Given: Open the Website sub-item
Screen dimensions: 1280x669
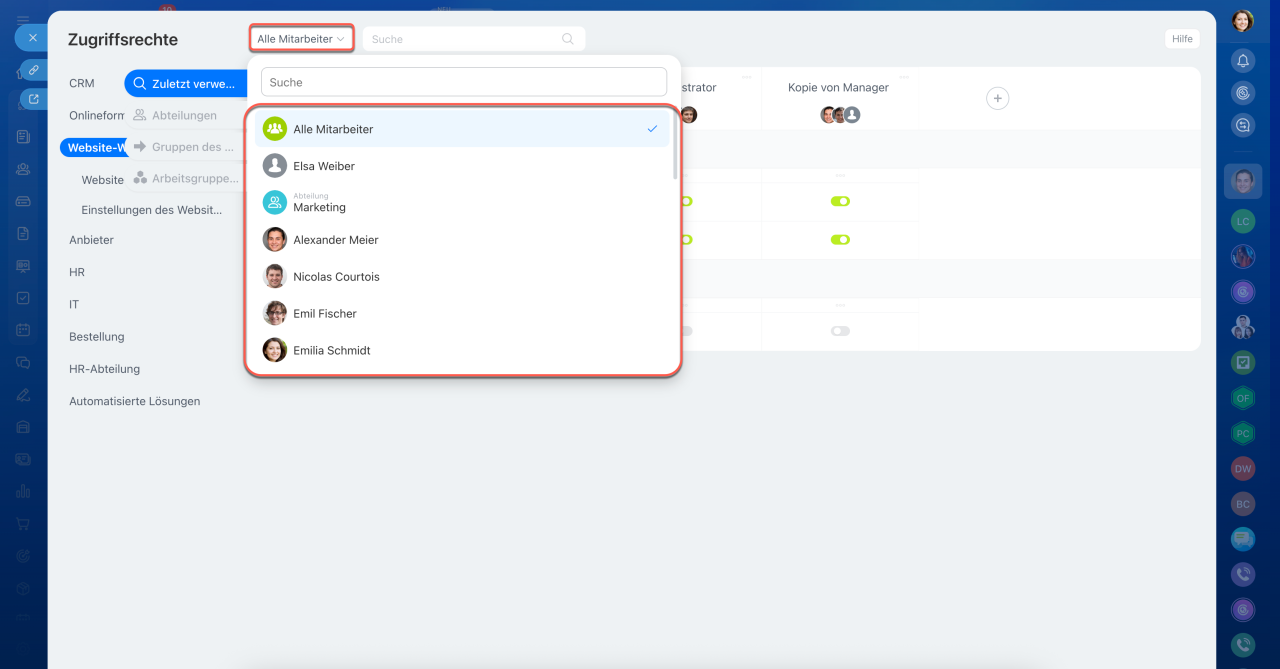Looking at the screenshot, I should (x=103, y=180).
